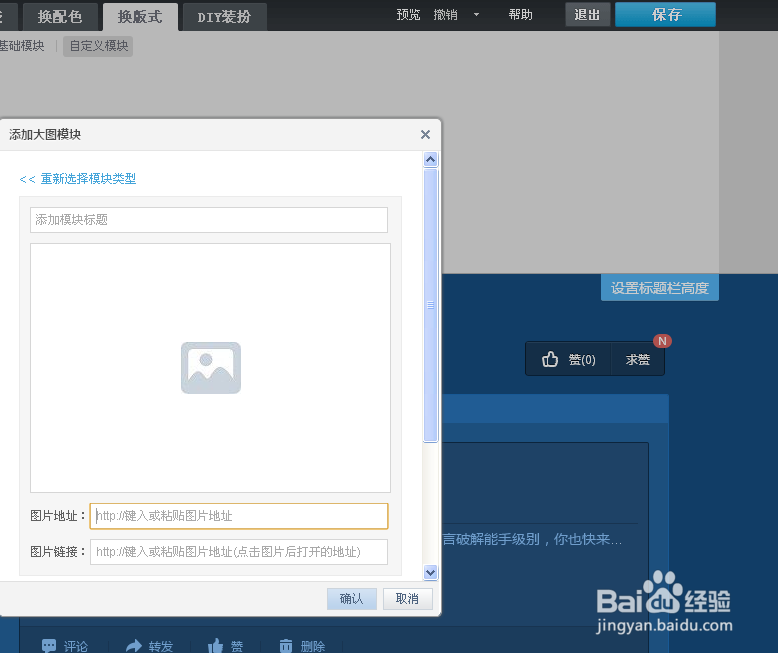Switch to the 换配色 tab
Viewport: 778px width, 653px height.
60,17
